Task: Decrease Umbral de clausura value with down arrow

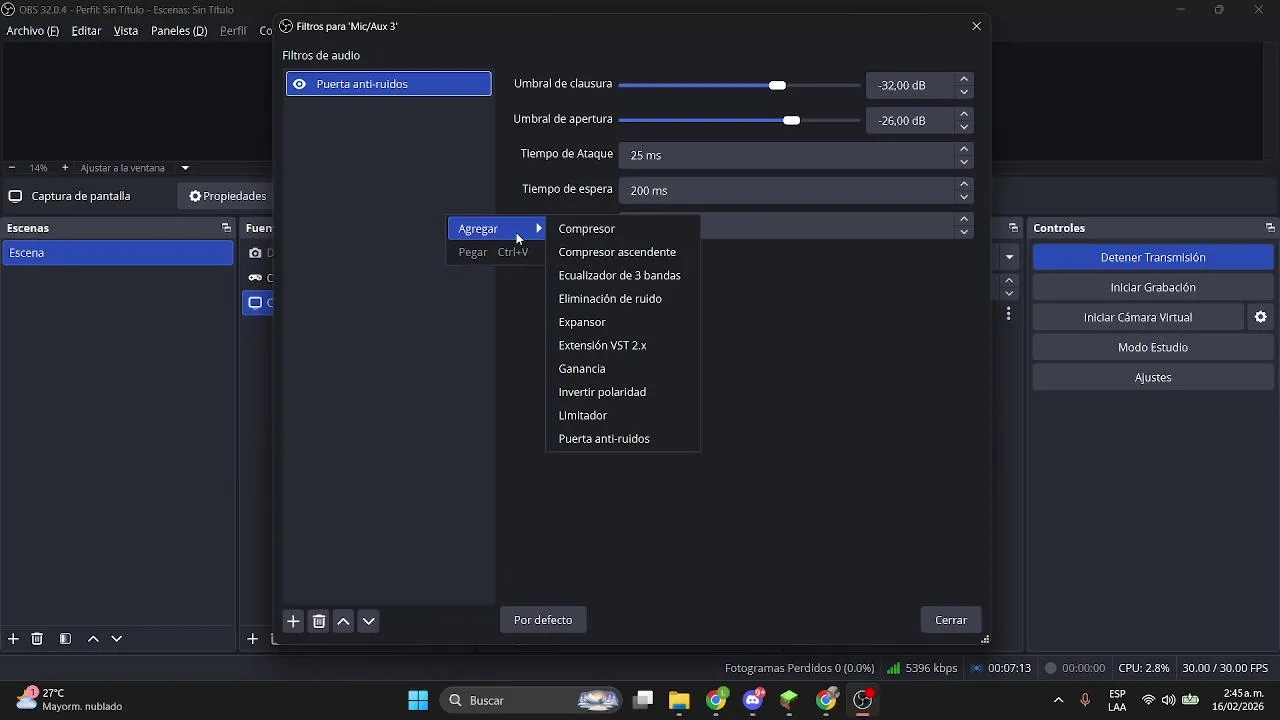Action: pos(964,92)
